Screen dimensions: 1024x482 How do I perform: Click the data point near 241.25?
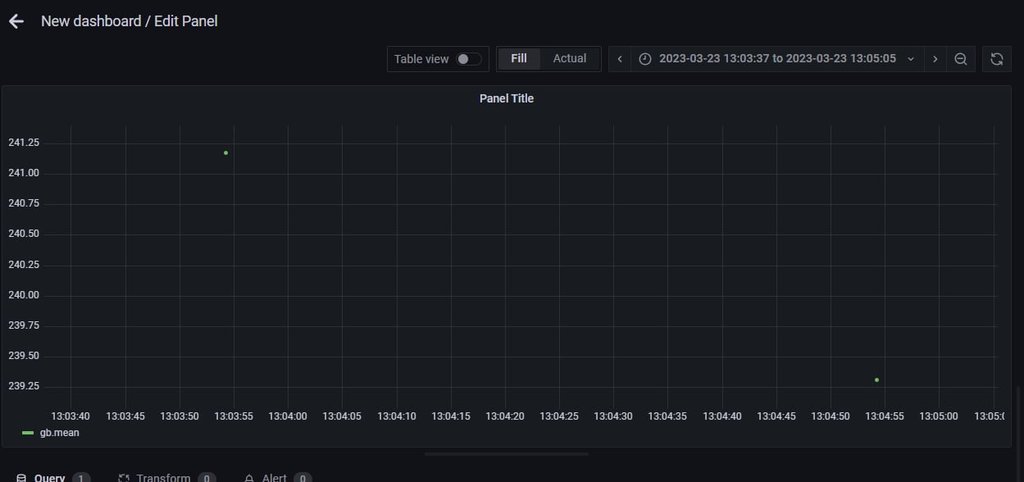(x=226, y=153)
